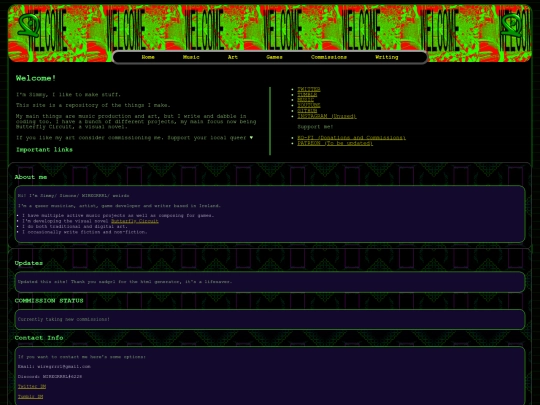Screen dimensions: 540x405
Task: Switch to the Writing page
Action: 387,57
